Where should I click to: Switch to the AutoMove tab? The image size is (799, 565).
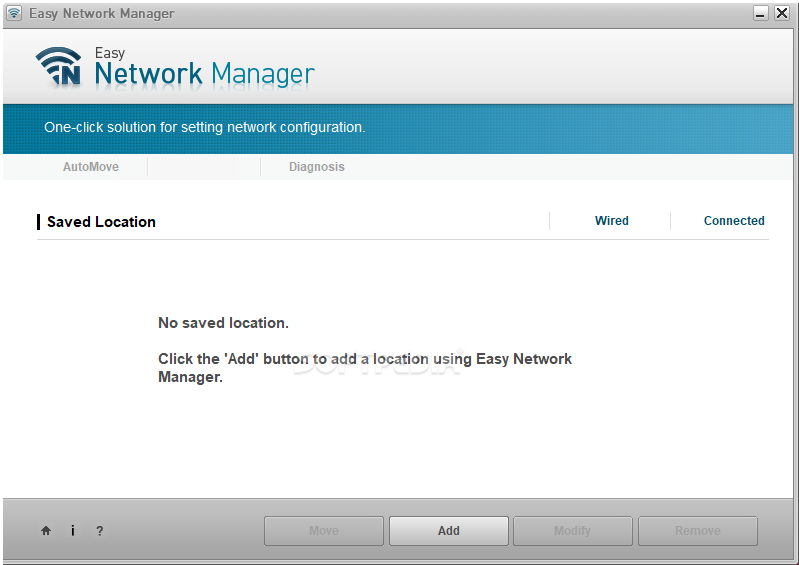pos(91,167)
